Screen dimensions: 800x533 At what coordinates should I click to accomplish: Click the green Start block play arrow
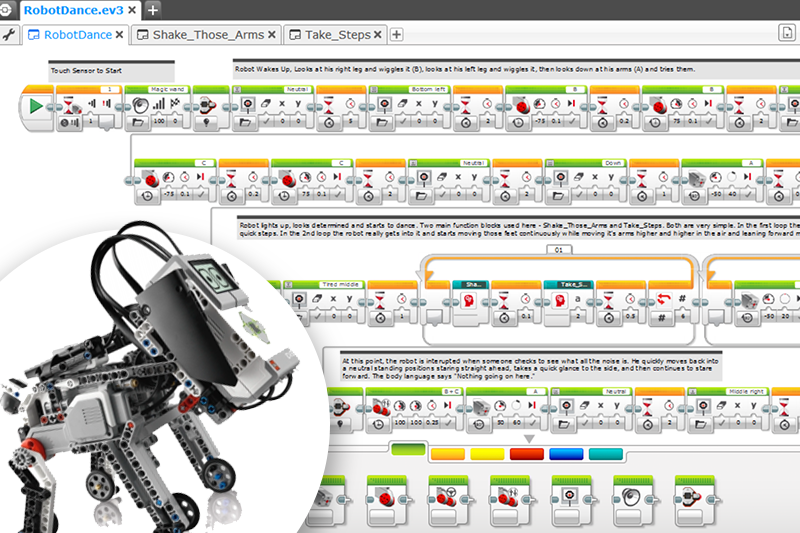click(37, 105)
